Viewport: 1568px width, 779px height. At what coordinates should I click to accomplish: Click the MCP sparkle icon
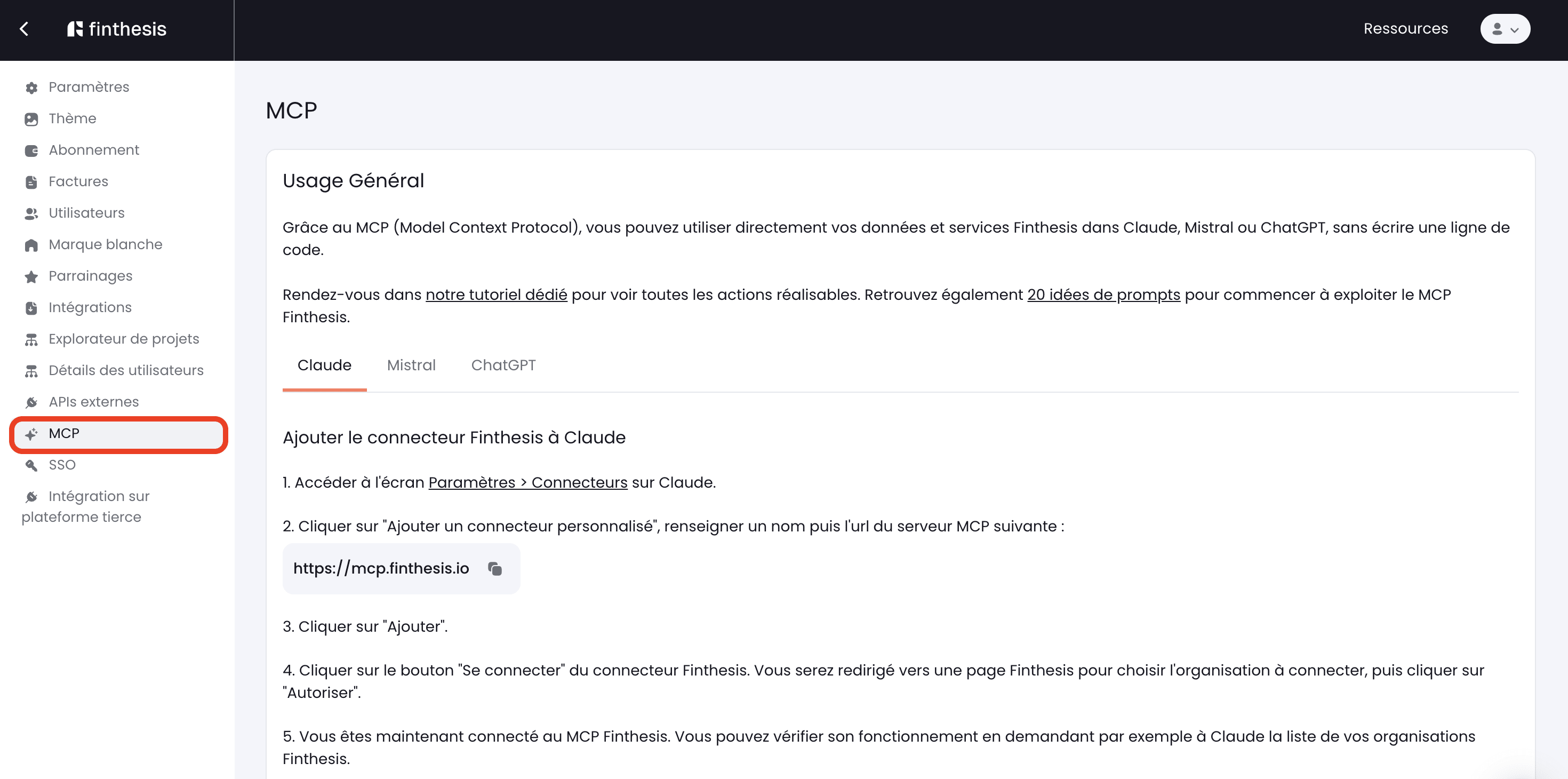(31, 434)
